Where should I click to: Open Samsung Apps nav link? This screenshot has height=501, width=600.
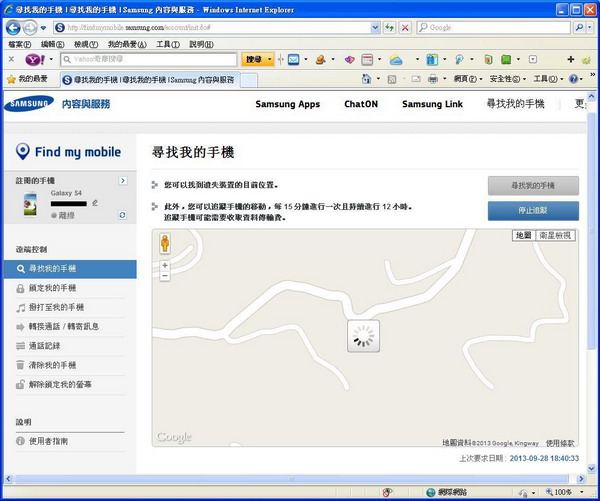(x=287, y=104)
